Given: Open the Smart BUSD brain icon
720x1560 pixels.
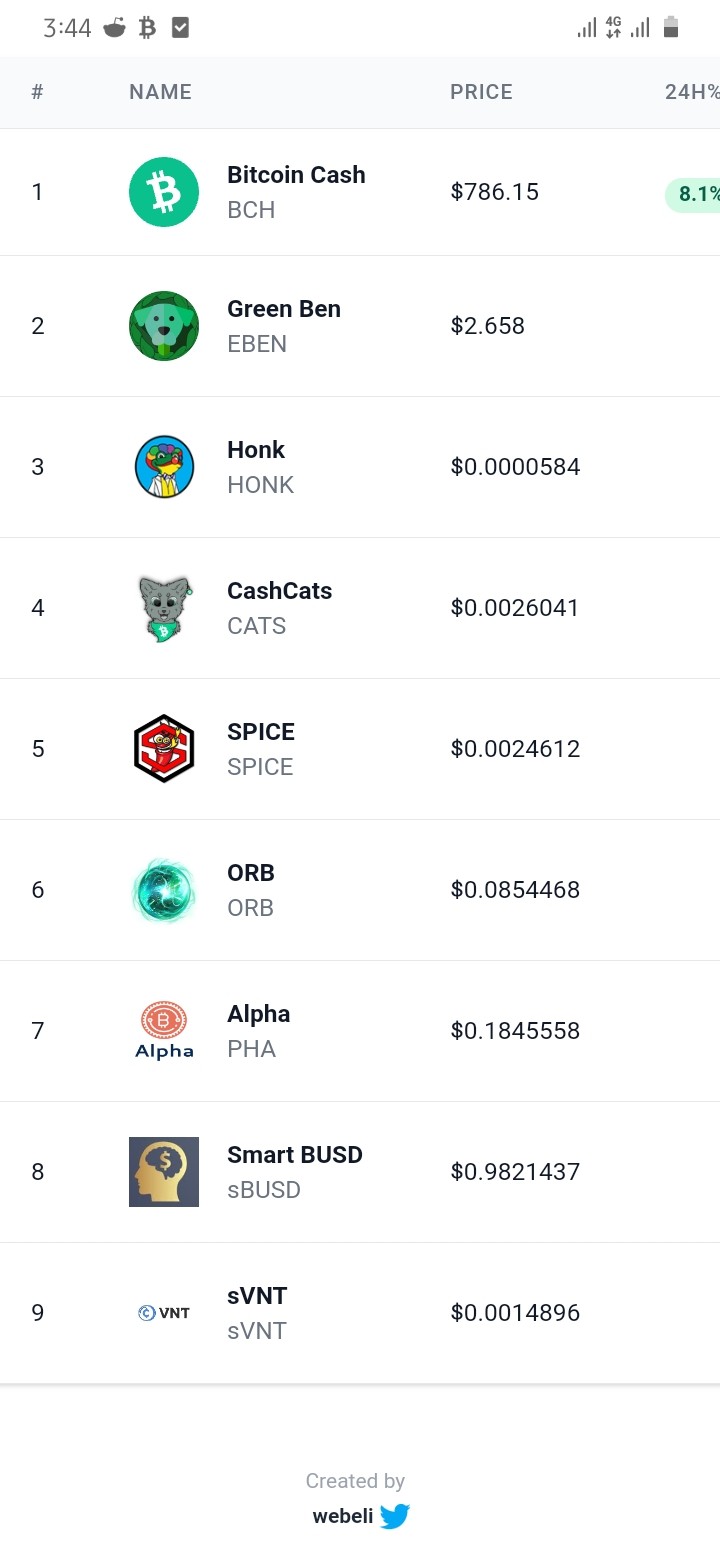Looking at the screenshot, I should (x=164, y=1172).
